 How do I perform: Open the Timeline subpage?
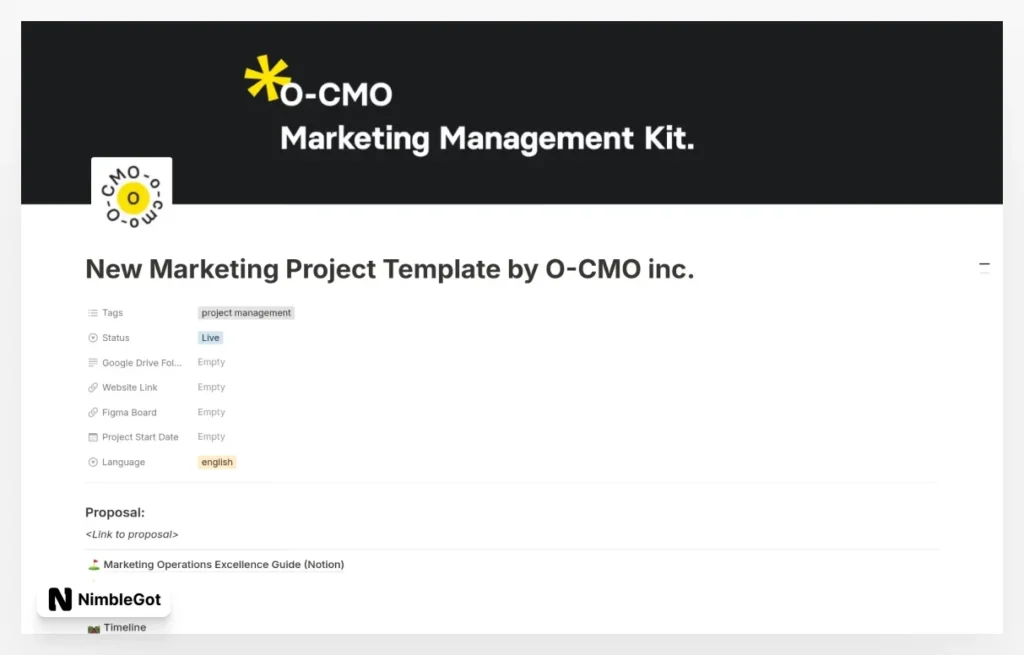pos(128,627)
